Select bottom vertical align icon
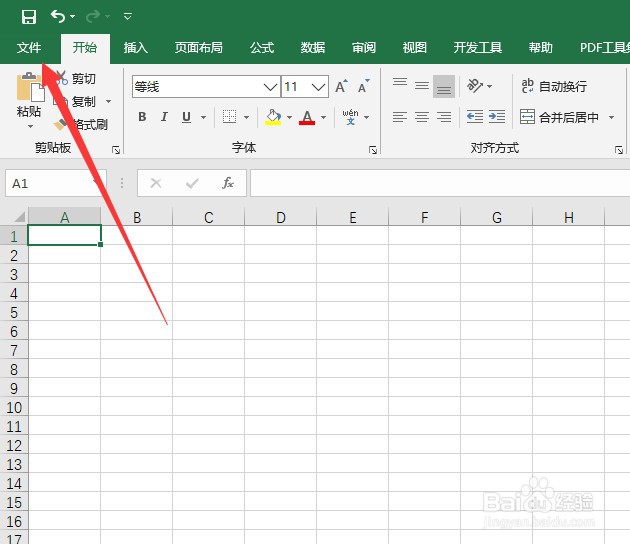The height and width of the screenshot is (544, 630). pyautogui.click(x=444, y=86)
